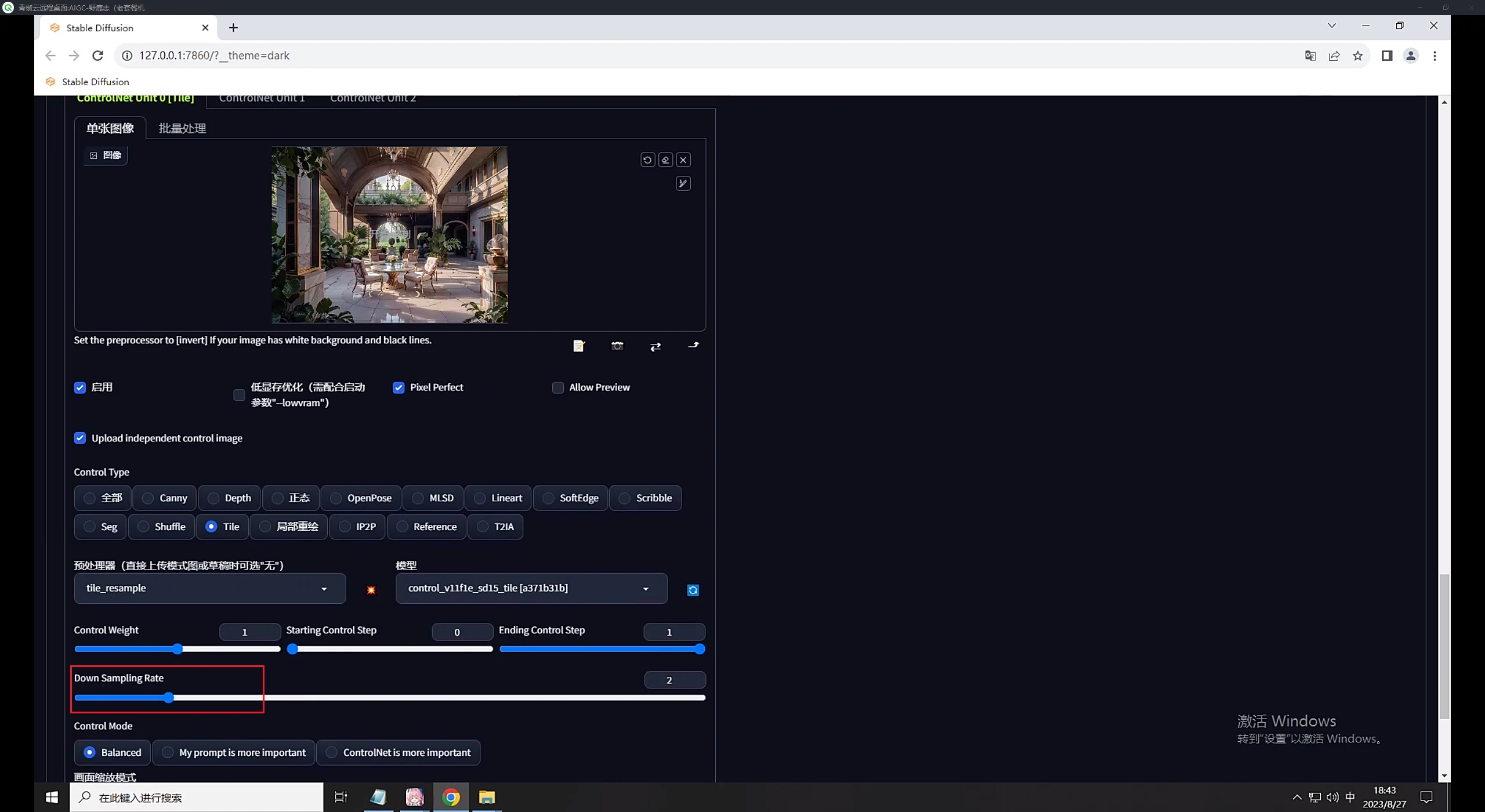Open Chrome tab search chevron
This screenshot has width=1485, height=812.
coord(1331,26)
